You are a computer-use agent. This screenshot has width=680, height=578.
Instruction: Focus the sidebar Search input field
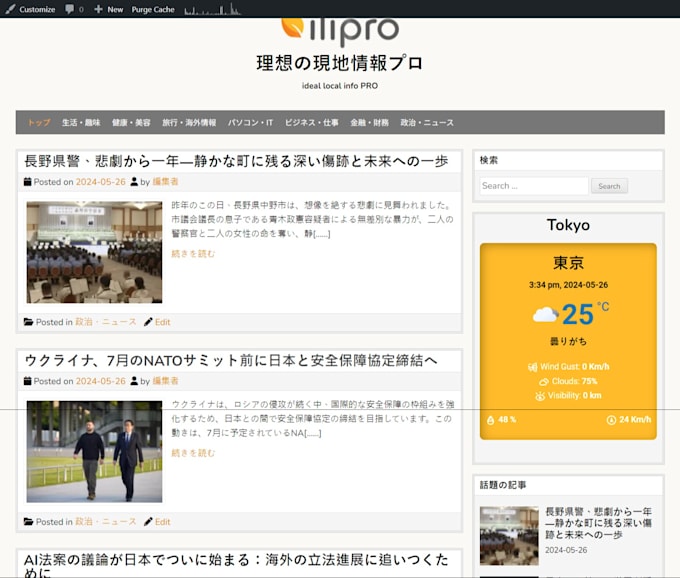click(x=534, y=186)
